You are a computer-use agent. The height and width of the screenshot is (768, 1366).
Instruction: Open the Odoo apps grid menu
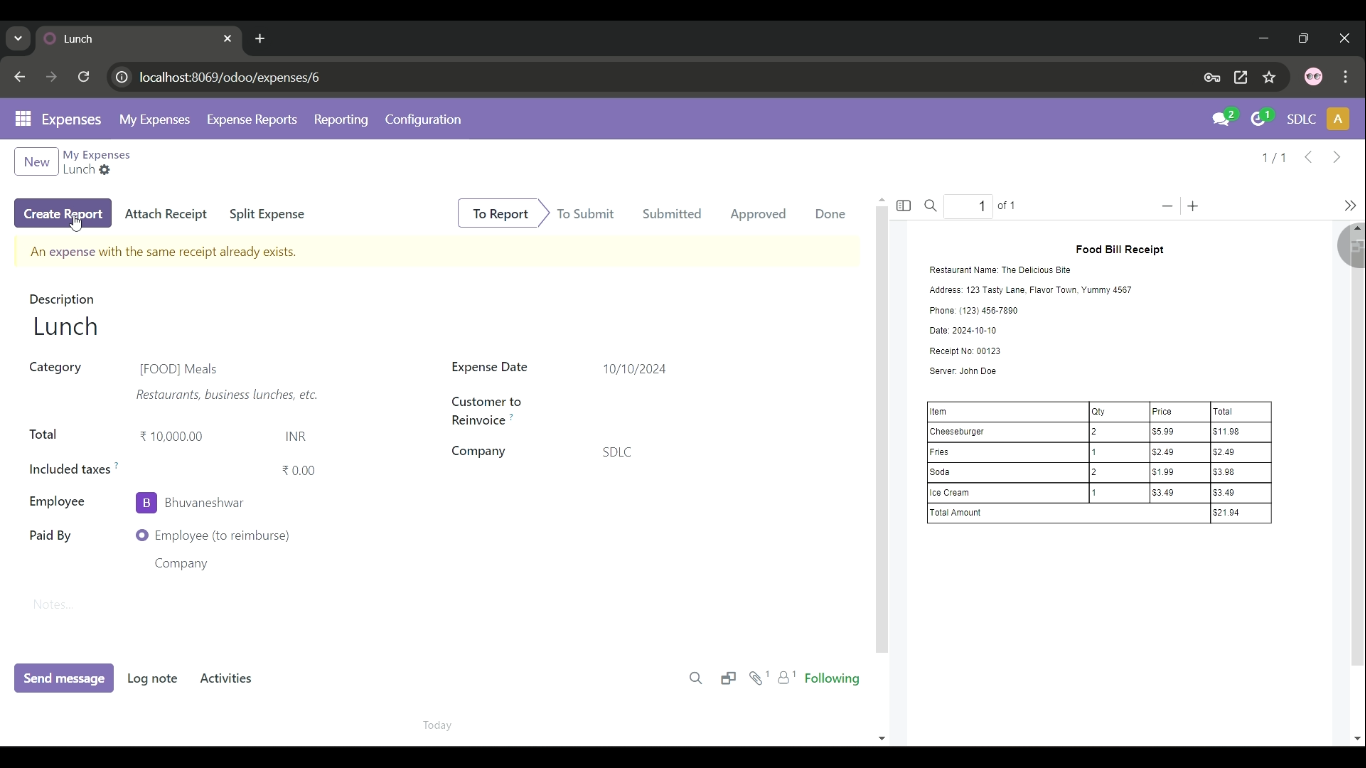[x=23, y=119]
